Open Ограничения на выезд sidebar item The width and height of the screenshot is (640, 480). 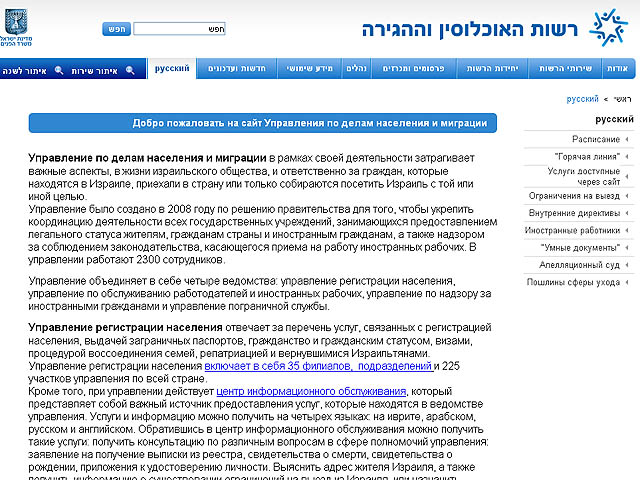point(574,196)
